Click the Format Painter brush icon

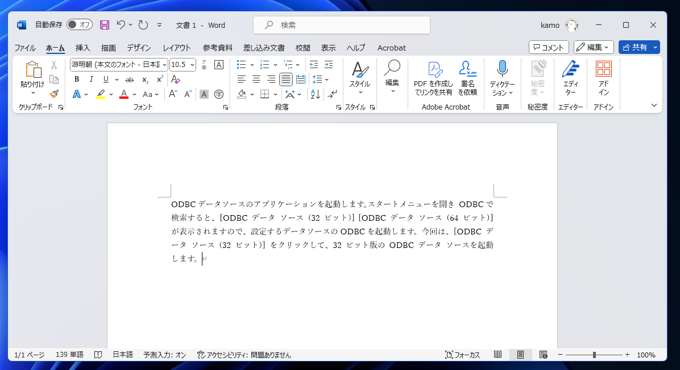pos(54,94)
